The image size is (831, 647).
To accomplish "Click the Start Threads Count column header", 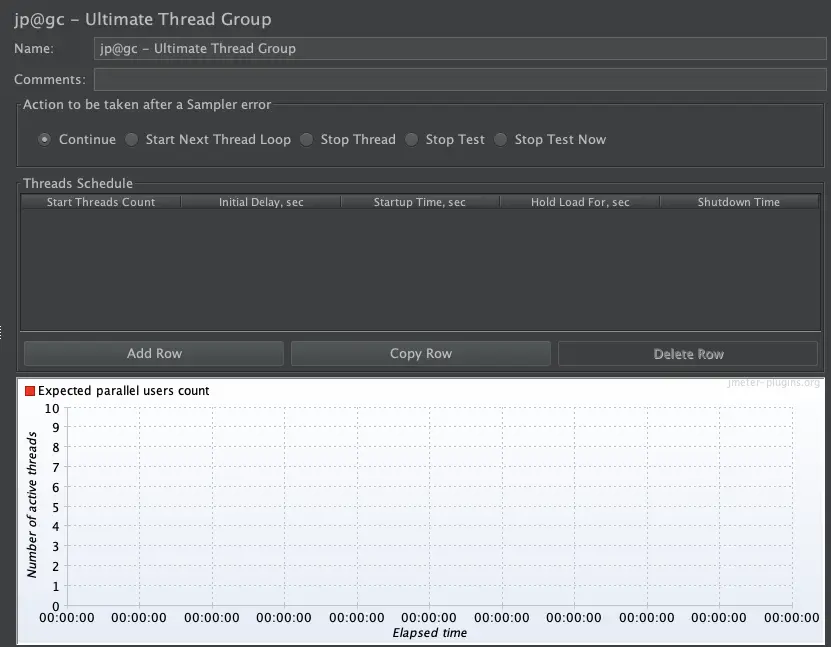I will point(101,202).
